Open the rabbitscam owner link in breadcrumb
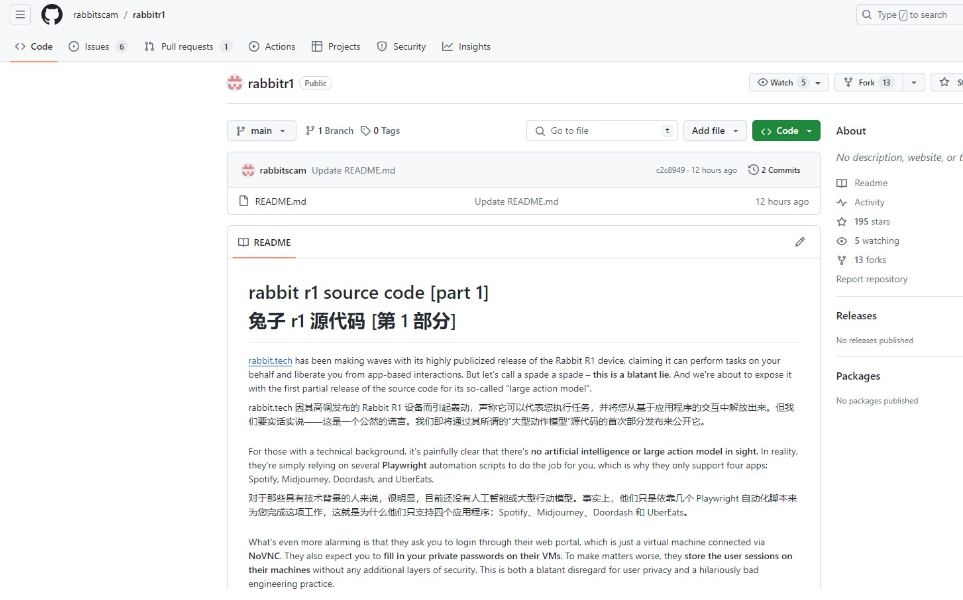The image size is (963, 600). [96, 15]
